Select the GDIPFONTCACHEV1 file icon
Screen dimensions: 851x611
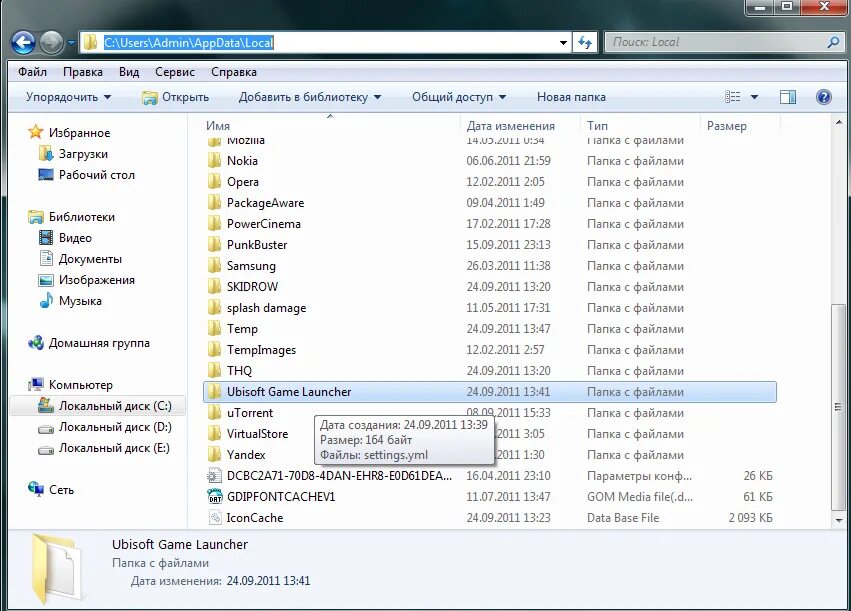(214, 497)
